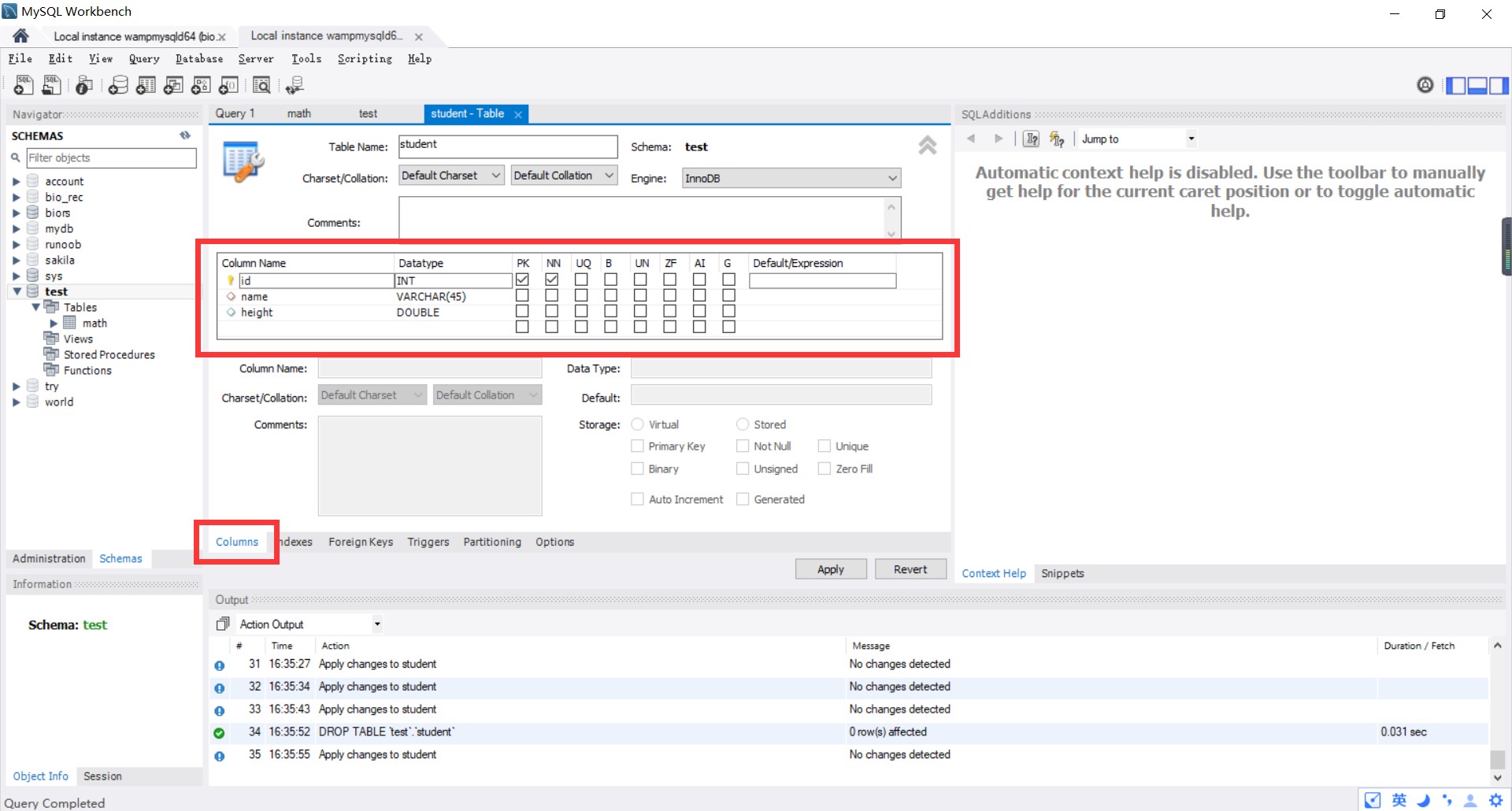Uncheck PK for the id column
Image resolution: width=1512 pixels, height=811 pixels.
point(522,280)
